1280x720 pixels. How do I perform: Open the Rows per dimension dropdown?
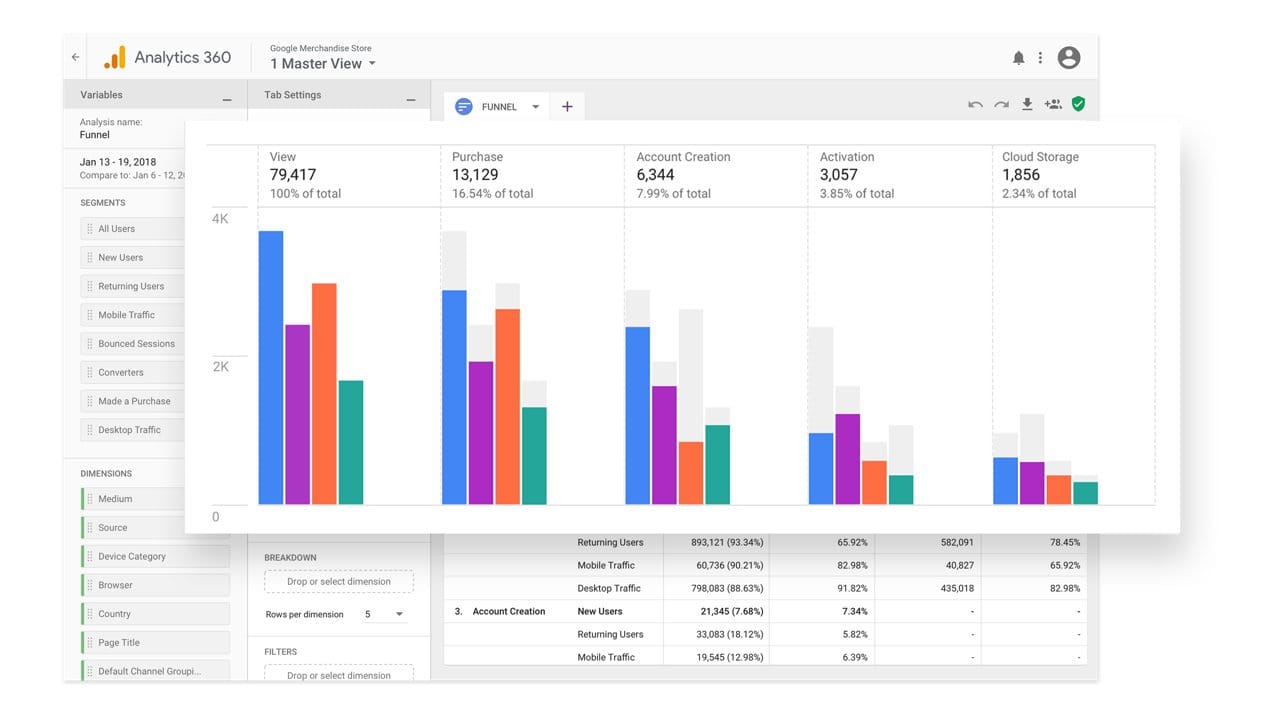coord(384,614)
